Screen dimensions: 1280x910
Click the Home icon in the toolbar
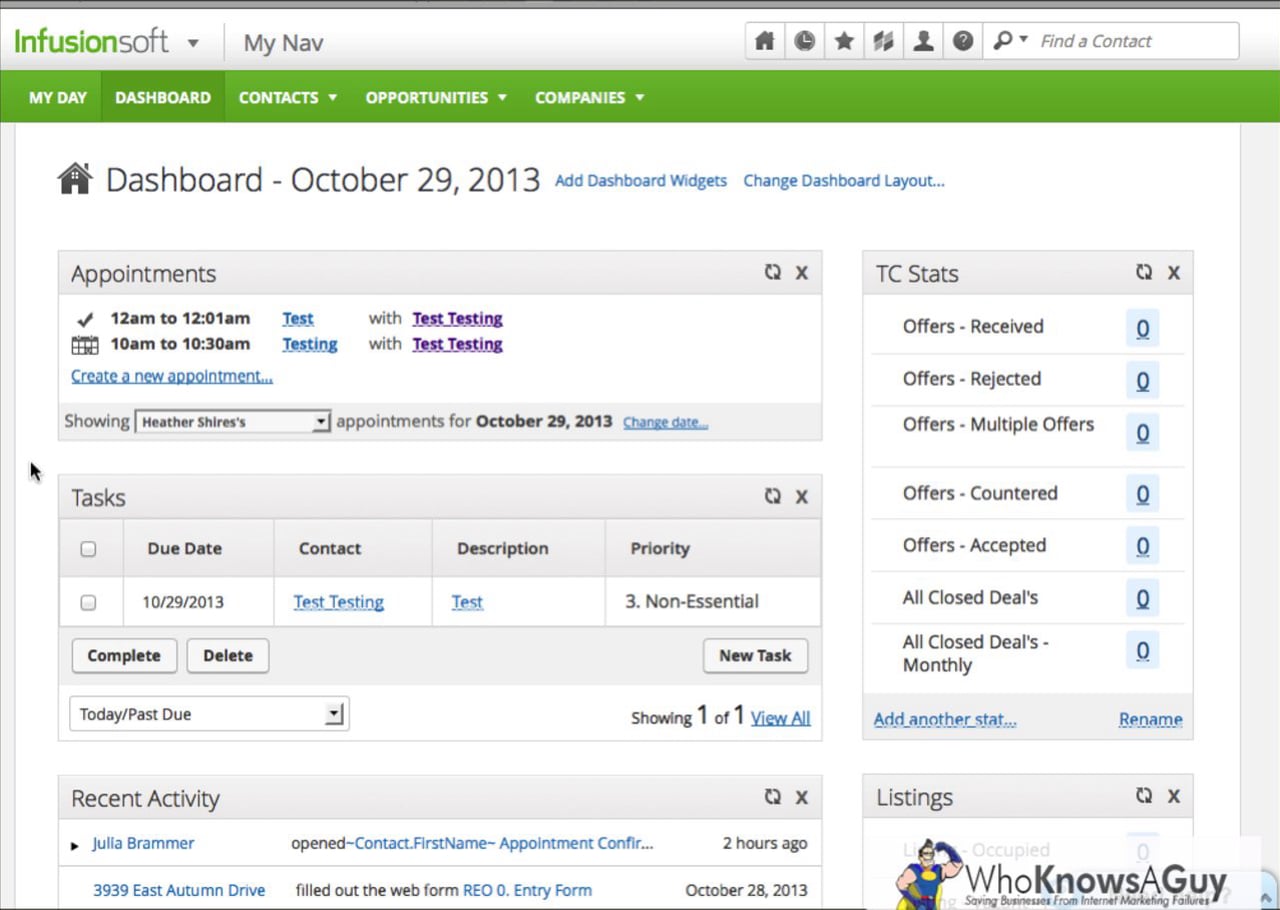click(764, 41)
